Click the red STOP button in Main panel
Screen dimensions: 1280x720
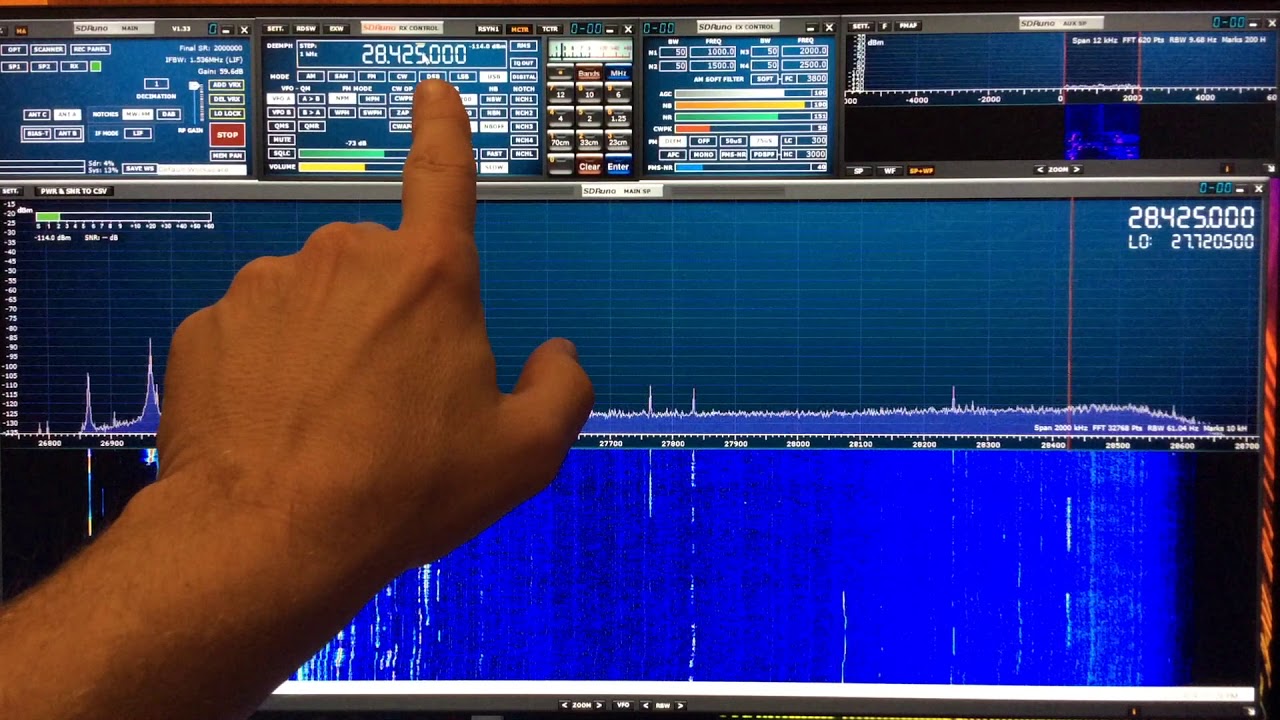coord(228,135)
